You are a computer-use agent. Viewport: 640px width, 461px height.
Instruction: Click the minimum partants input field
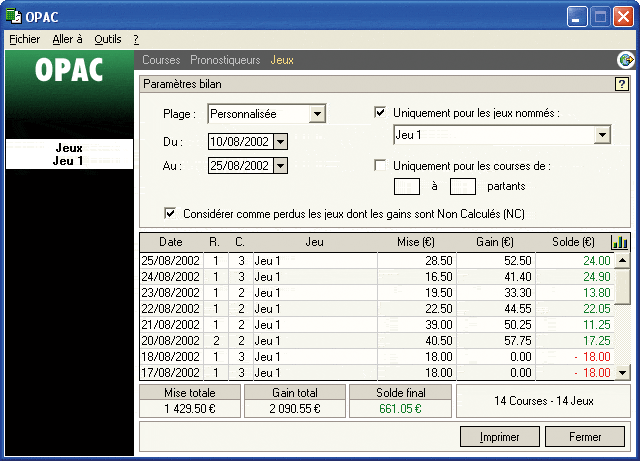coord(407,185)
